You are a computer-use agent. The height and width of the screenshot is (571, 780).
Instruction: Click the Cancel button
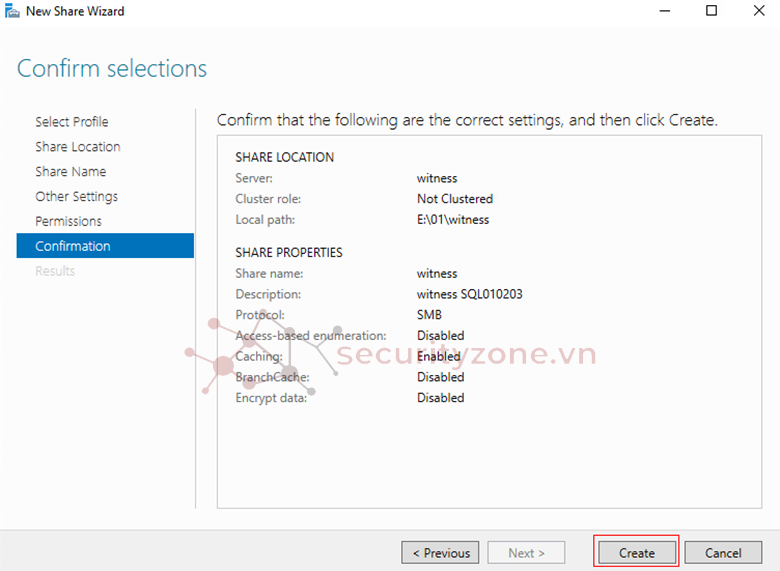pyautogui.click(x=723, y=553)
